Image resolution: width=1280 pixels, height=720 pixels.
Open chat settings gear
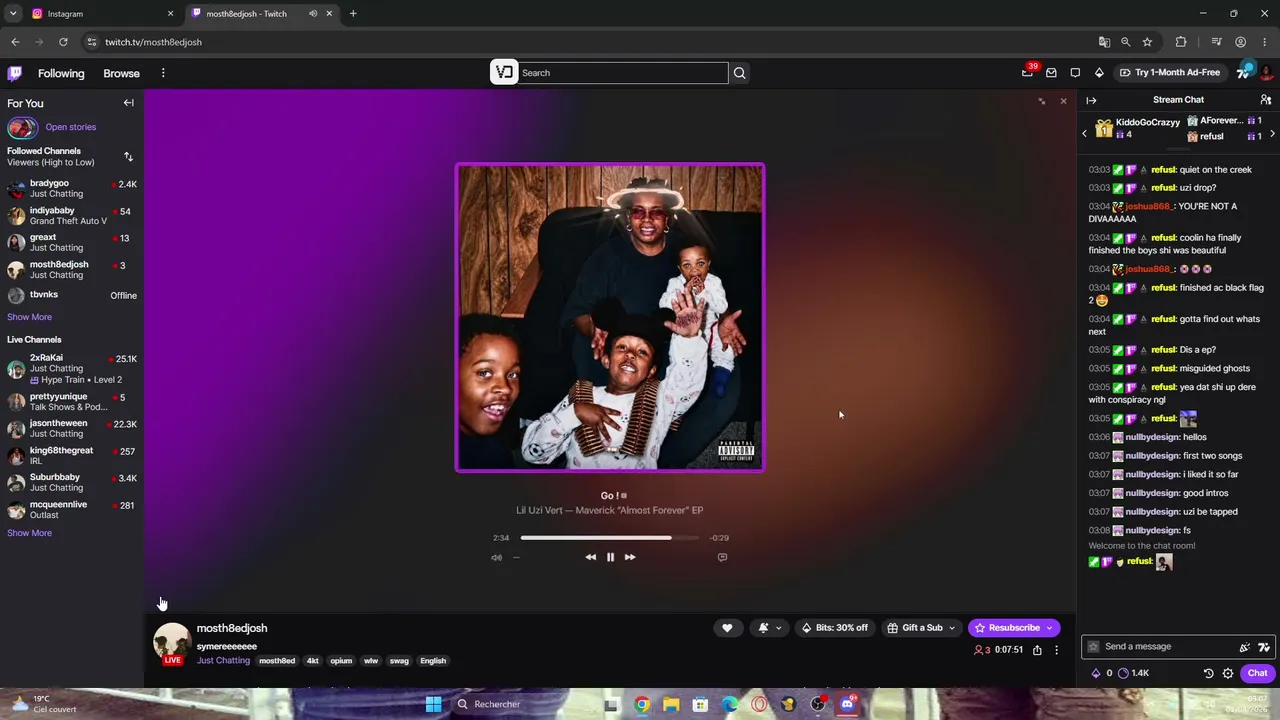(x=1228, y=673)
